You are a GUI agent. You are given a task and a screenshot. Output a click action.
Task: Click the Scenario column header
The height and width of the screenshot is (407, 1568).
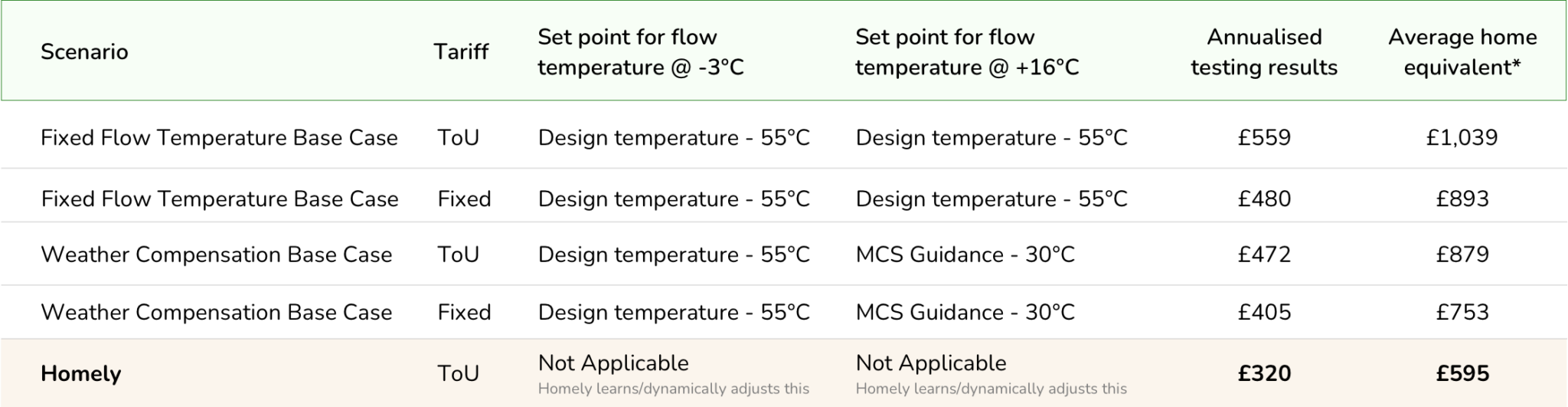pyautogui.click(x=84, y=52)
